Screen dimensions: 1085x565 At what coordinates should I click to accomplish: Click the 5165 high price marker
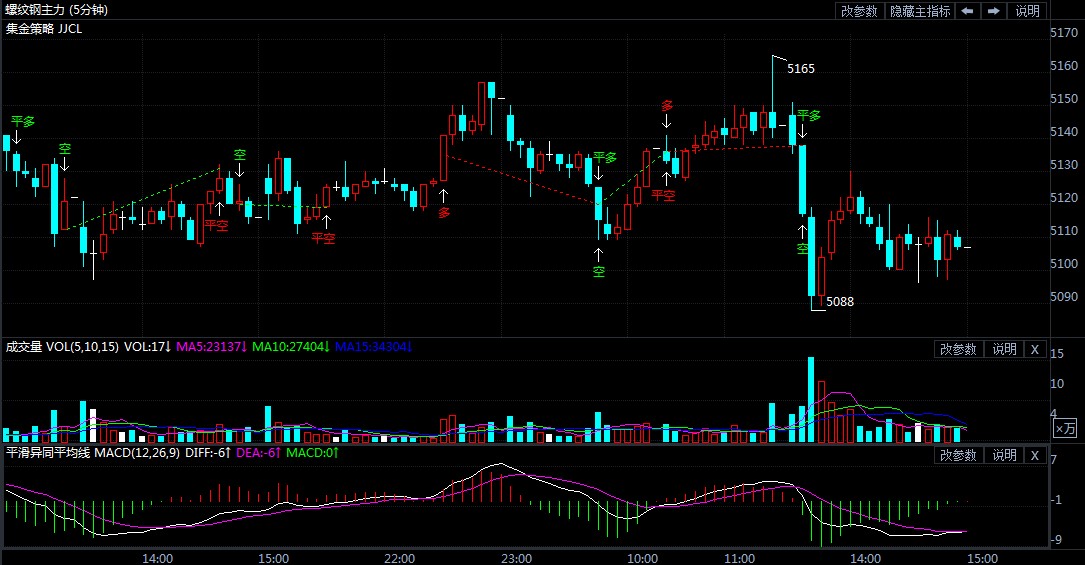coord(800,69)
